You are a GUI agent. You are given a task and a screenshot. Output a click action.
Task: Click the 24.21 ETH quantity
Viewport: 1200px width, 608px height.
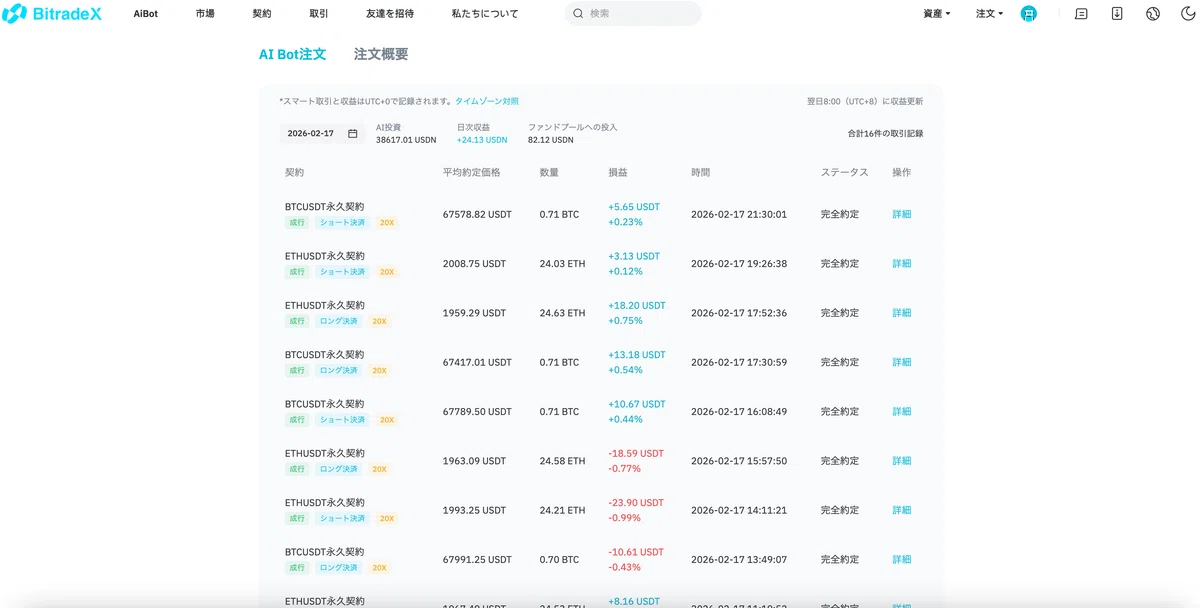(x=562, y=510)
